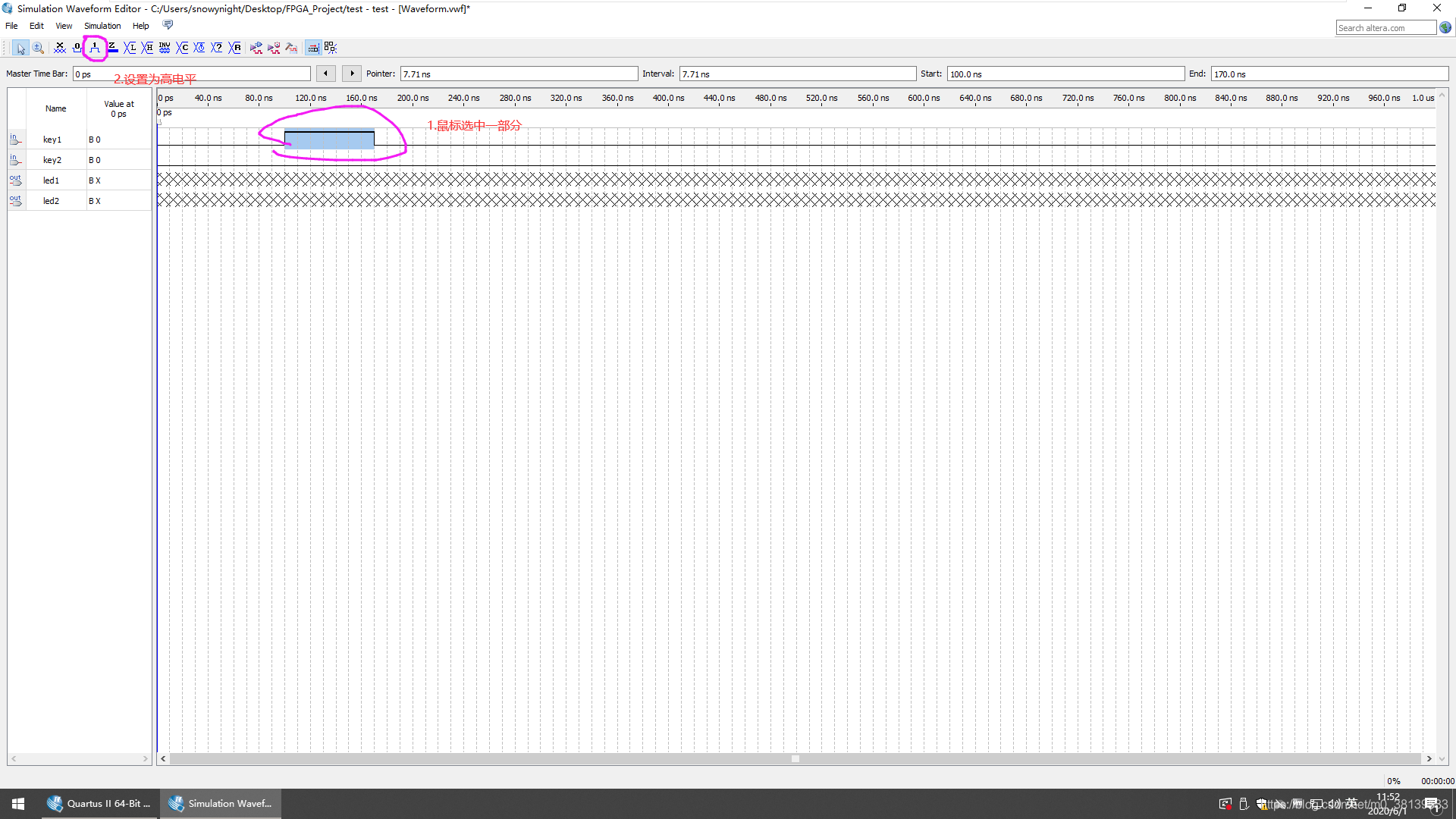Apply the Invert (INV) waveform tool

tap(165, 48)
